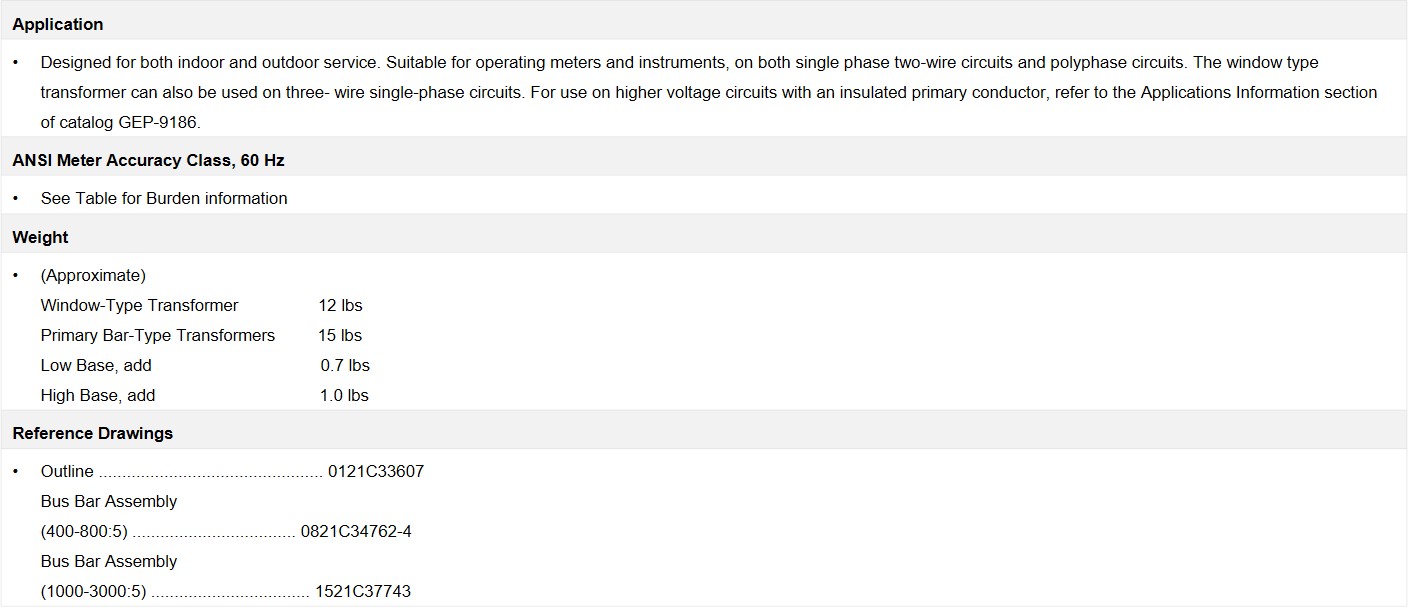The width and height of the screenshot is (1408, 612).
Task: Click the Weight section header
Action: coord(41,237)
